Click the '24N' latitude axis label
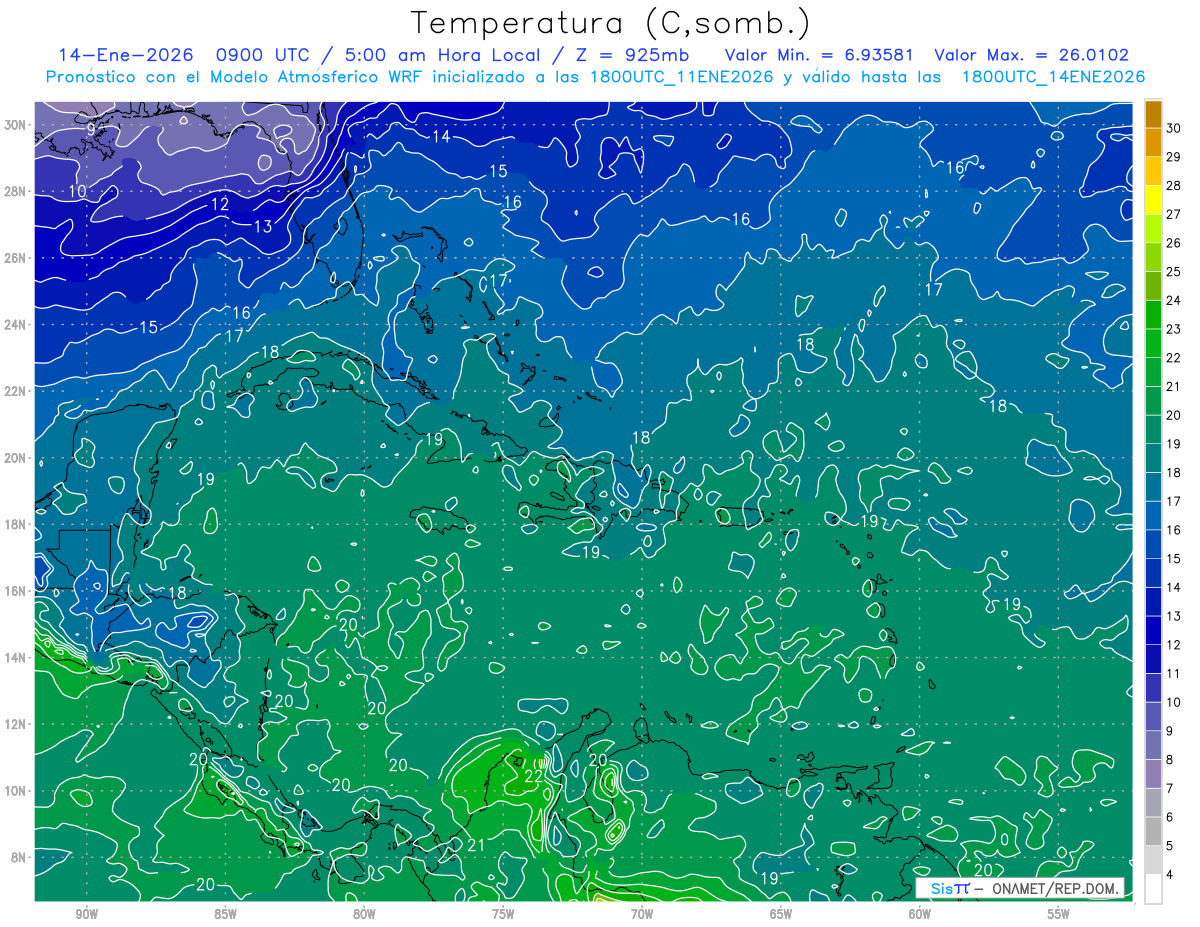The image size is (1200, 927). pos(16,324)
